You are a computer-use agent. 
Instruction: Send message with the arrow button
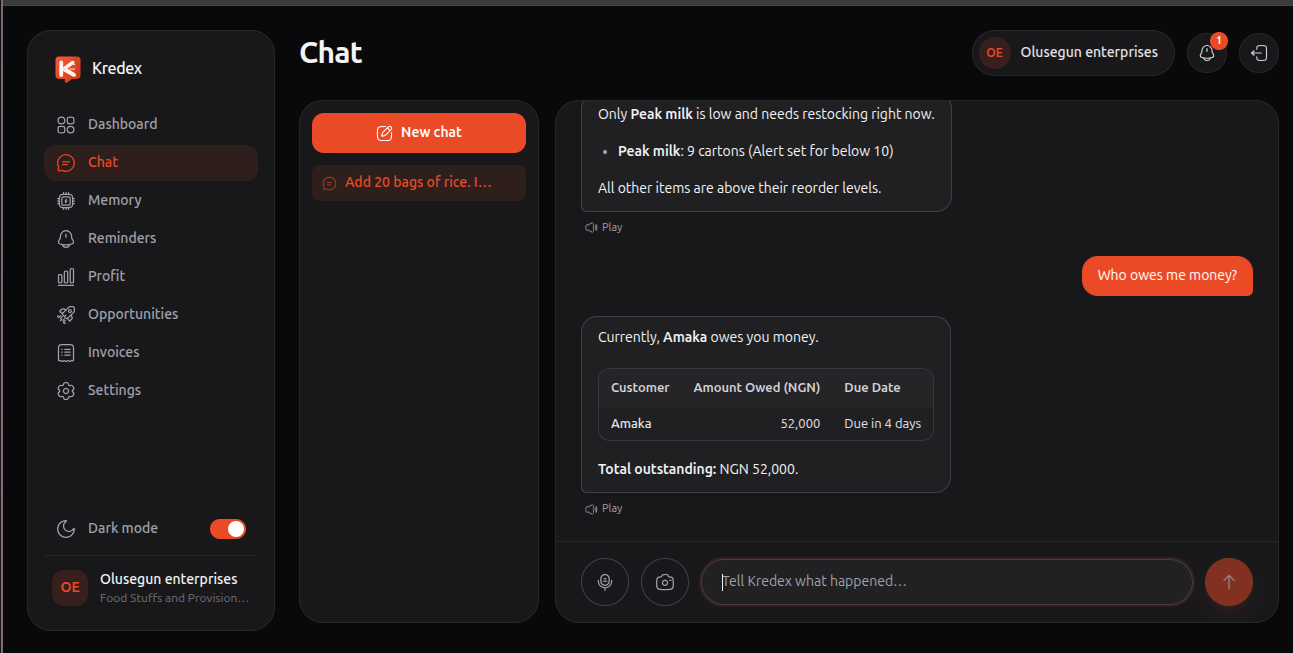(1229, 582)
